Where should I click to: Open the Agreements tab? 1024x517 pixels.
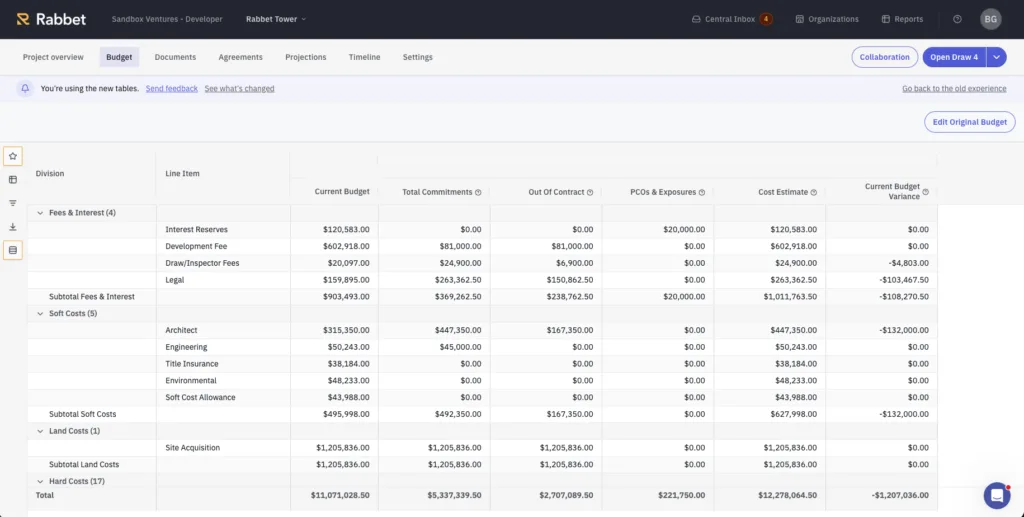(x=240, y=57)
